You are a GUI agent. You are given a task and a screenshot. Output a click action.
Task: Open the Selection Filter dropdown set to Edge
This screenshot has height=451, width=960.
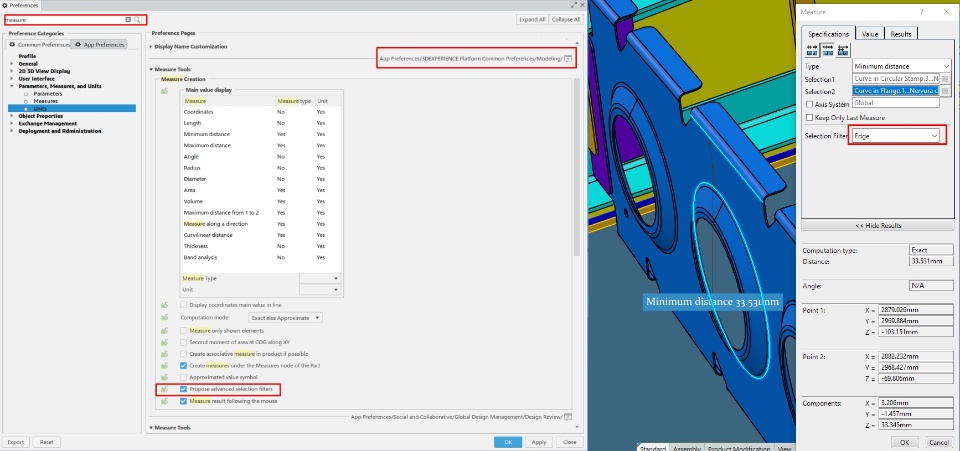click(x=896, y=136)
